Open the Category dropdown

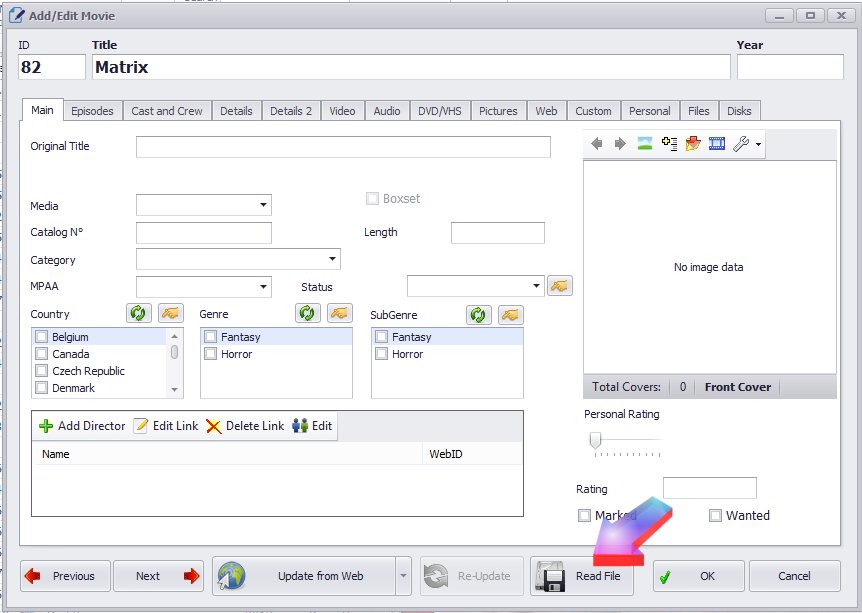pyautogui.click(x=333, y=259)
